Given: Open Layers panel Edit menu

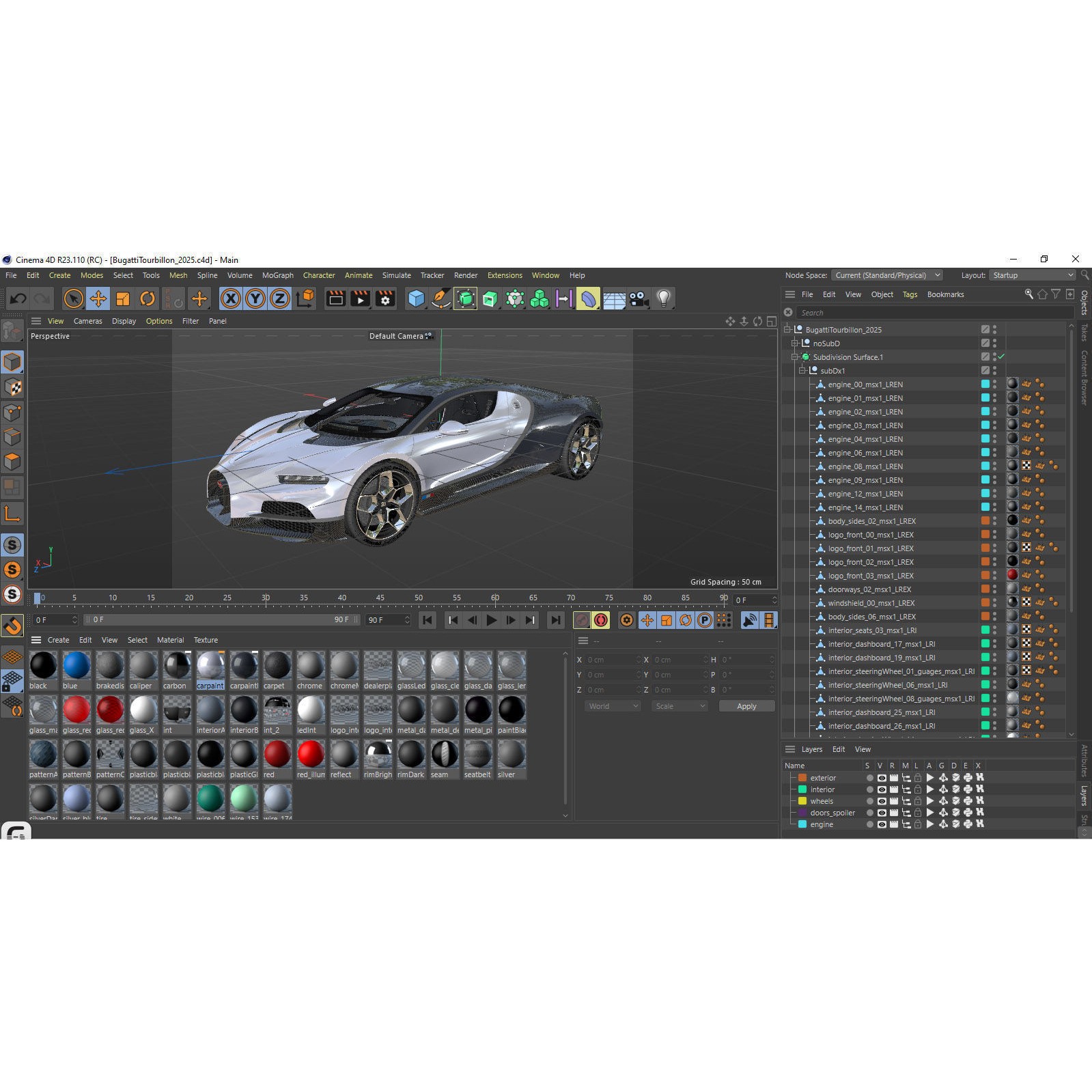Looking at the screenshot, I should 839,749.
